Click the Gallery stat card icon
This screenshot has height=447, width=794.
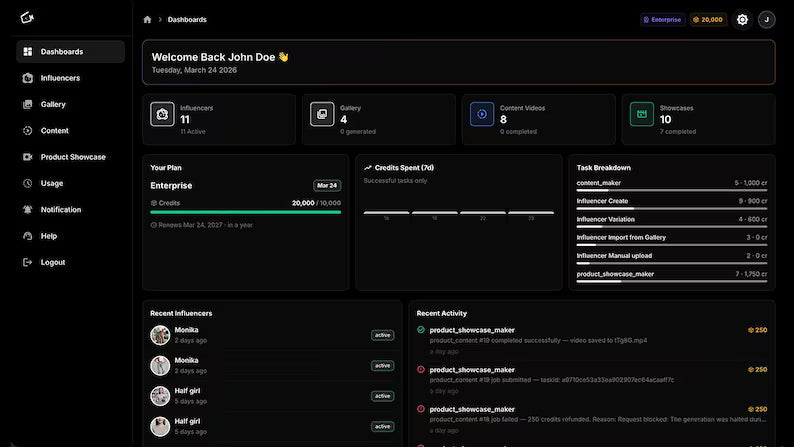click(322, 114)
